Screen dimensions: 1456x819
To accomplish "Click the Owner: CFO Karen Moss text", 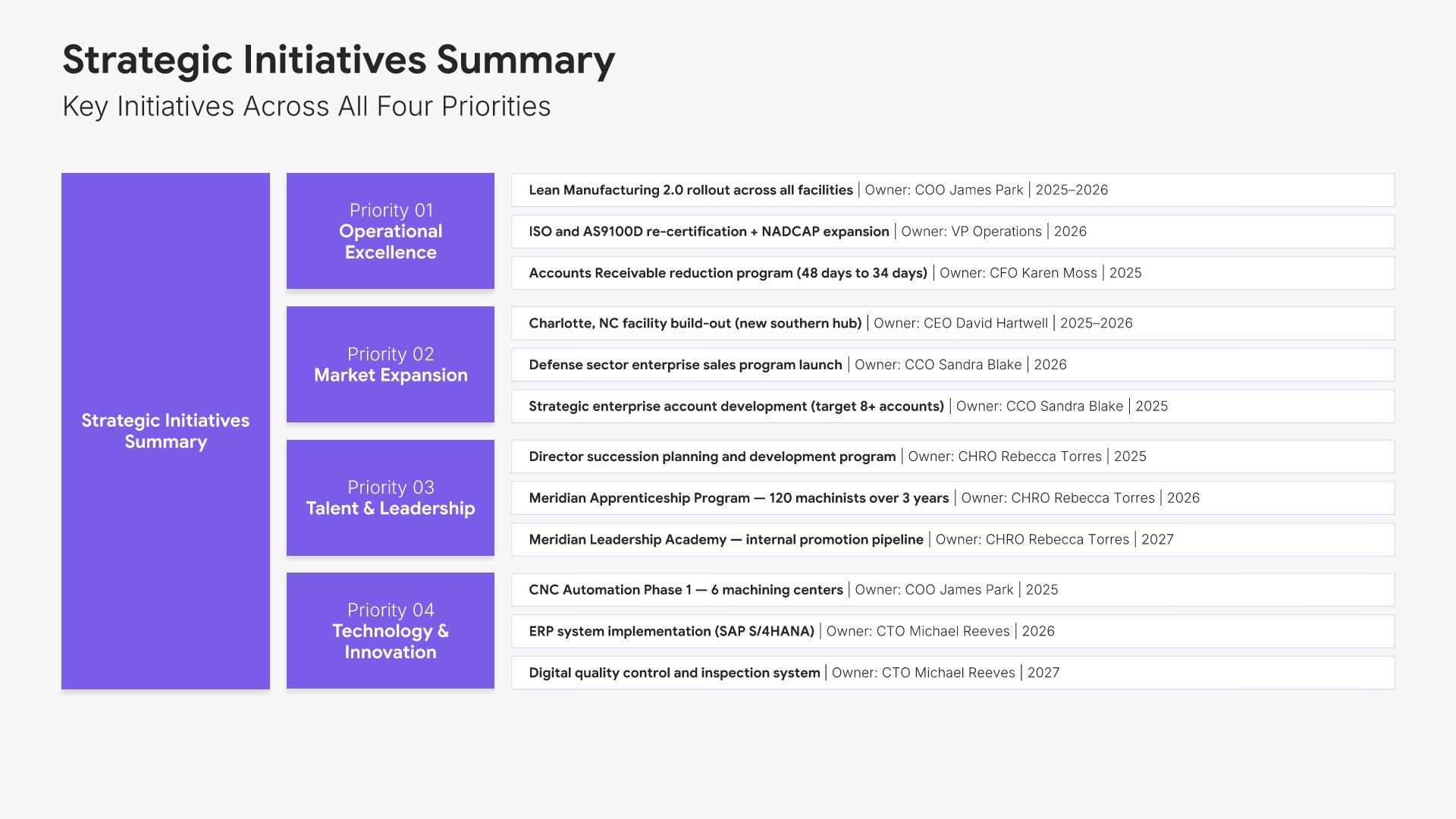I will click(x=1018, y=273).
